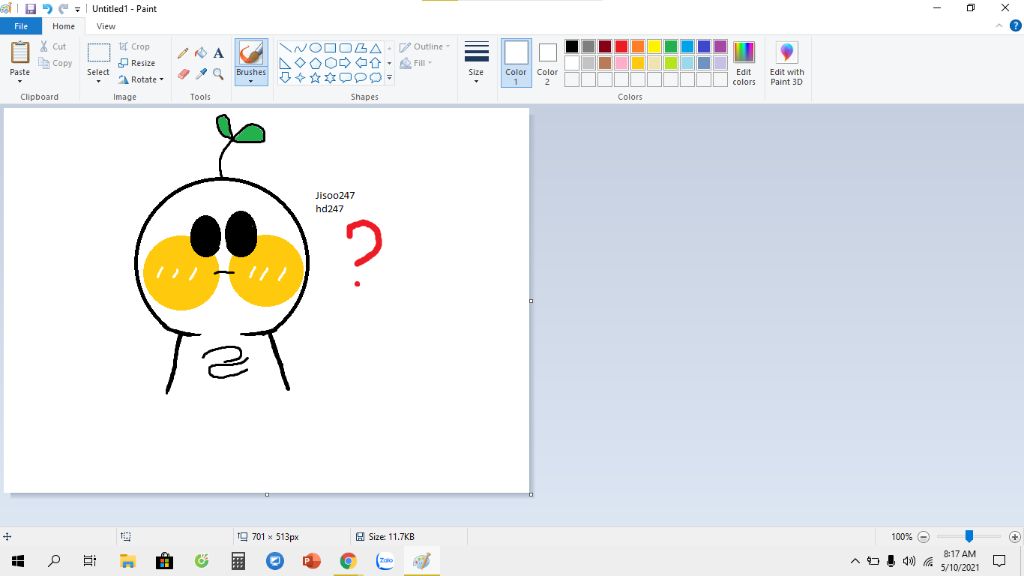This screenshot has height=576, width=1024.
Task: Open PowerPoint from taskbar
Action: (312, 560)
